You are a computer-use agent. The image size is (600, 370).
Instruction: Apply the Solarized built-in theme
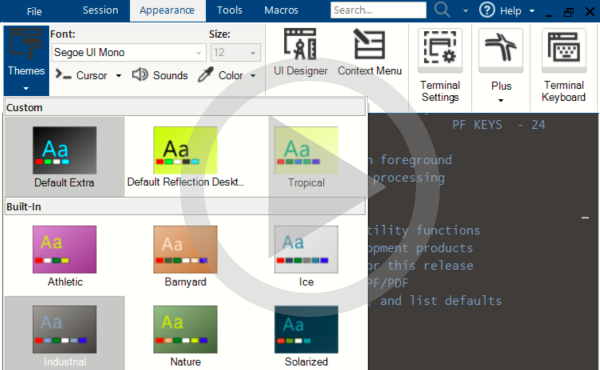pos(306,336)
